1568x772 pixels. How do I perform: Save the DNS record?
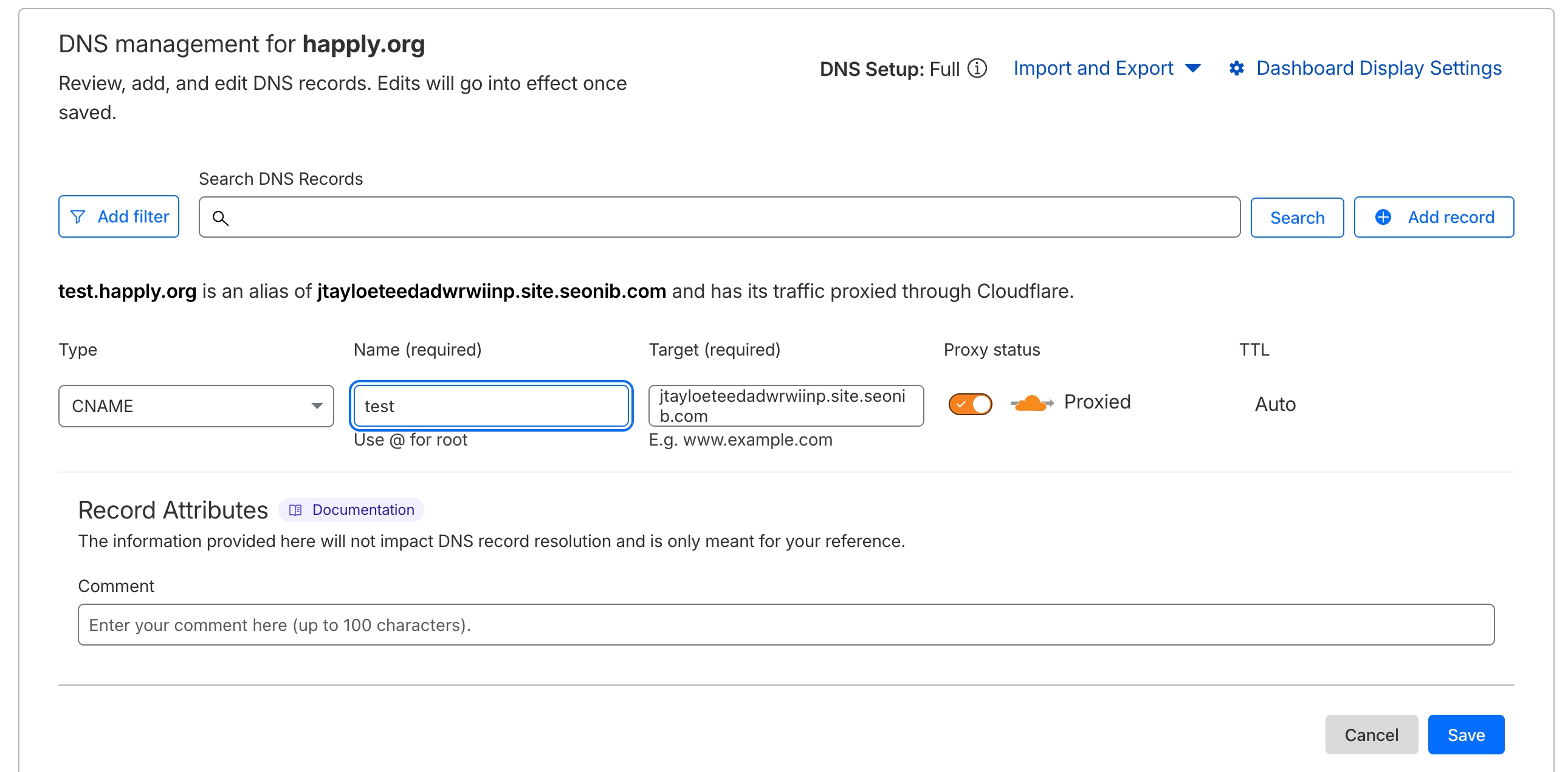point(1466,734)
